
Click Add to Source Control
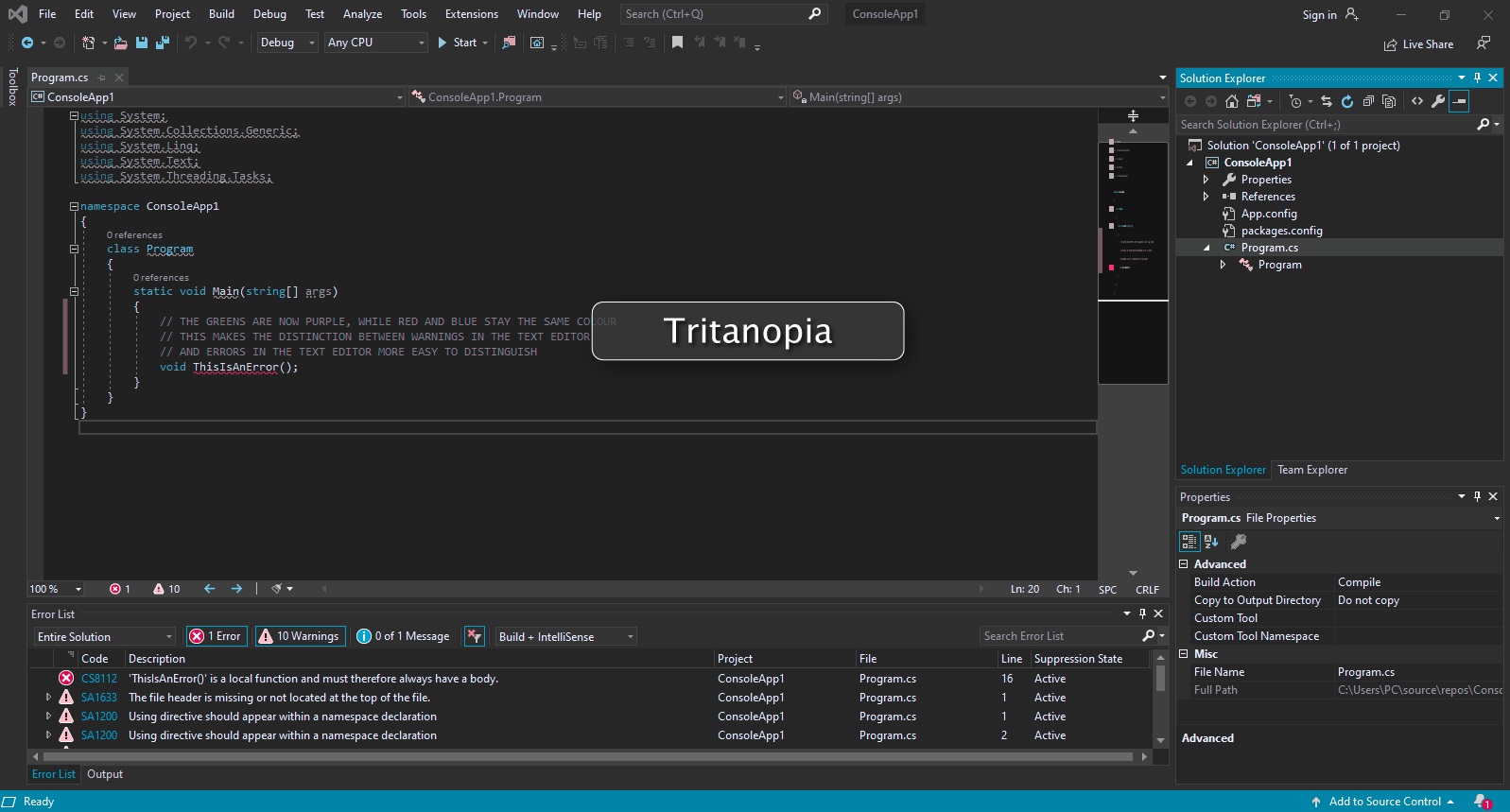pos(1381,802)
